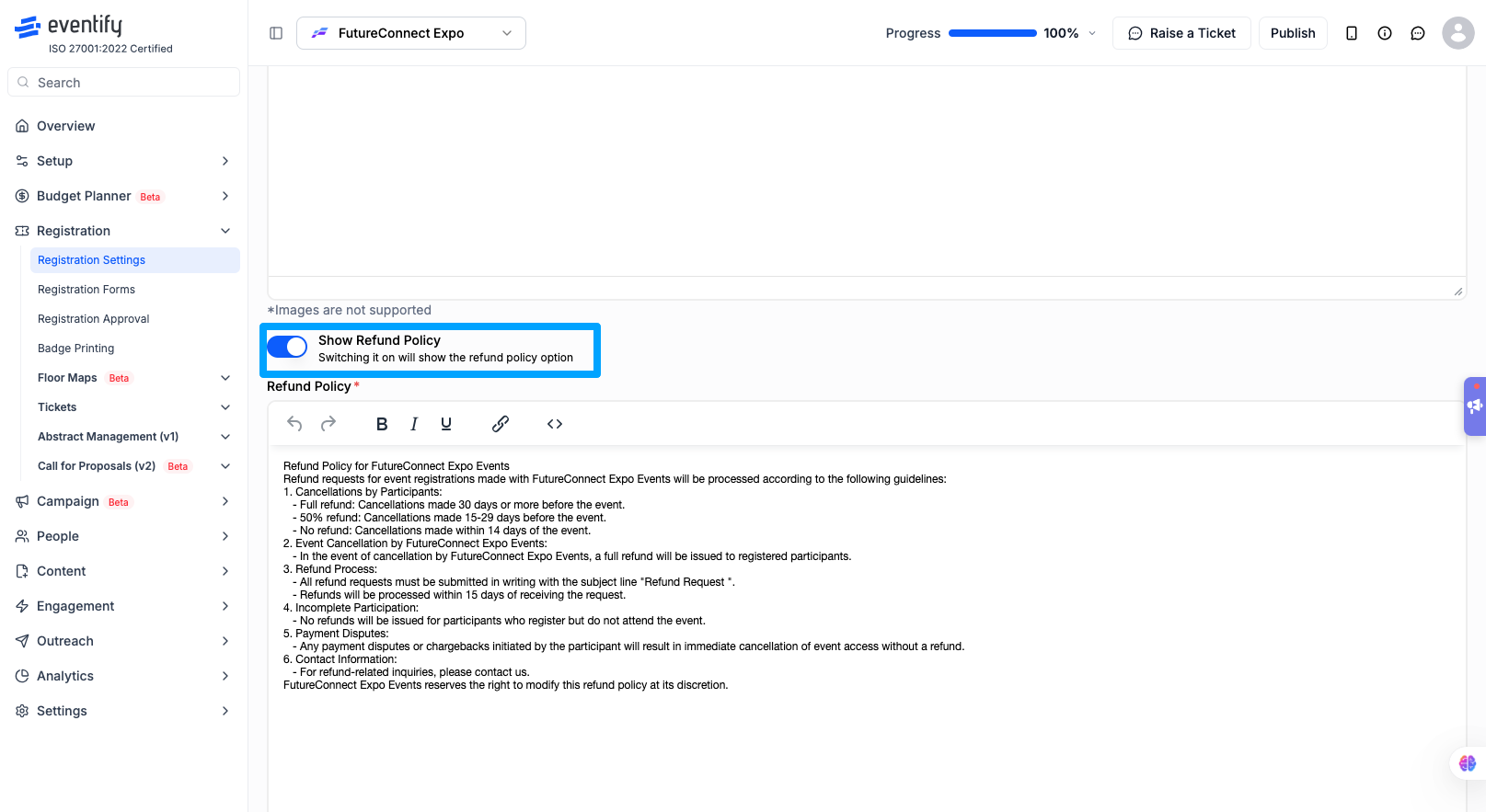This screenshot has width=1486, height=812.
Task: Open Badge Printing page
Action: point(135,349)
